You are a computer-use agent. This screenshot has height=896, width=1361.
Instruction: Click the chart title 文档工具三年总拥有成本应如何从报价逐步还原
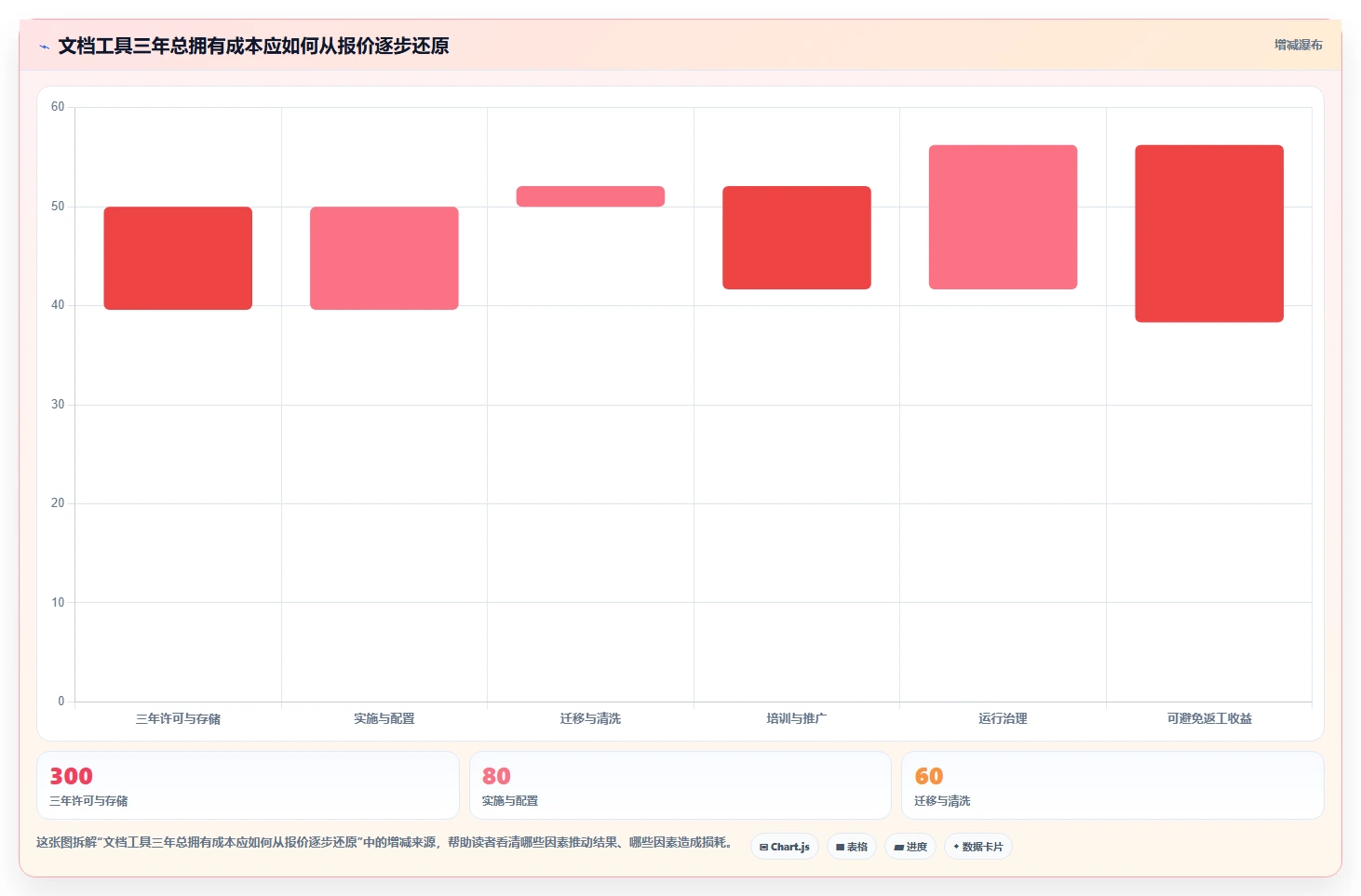(253, 46)
